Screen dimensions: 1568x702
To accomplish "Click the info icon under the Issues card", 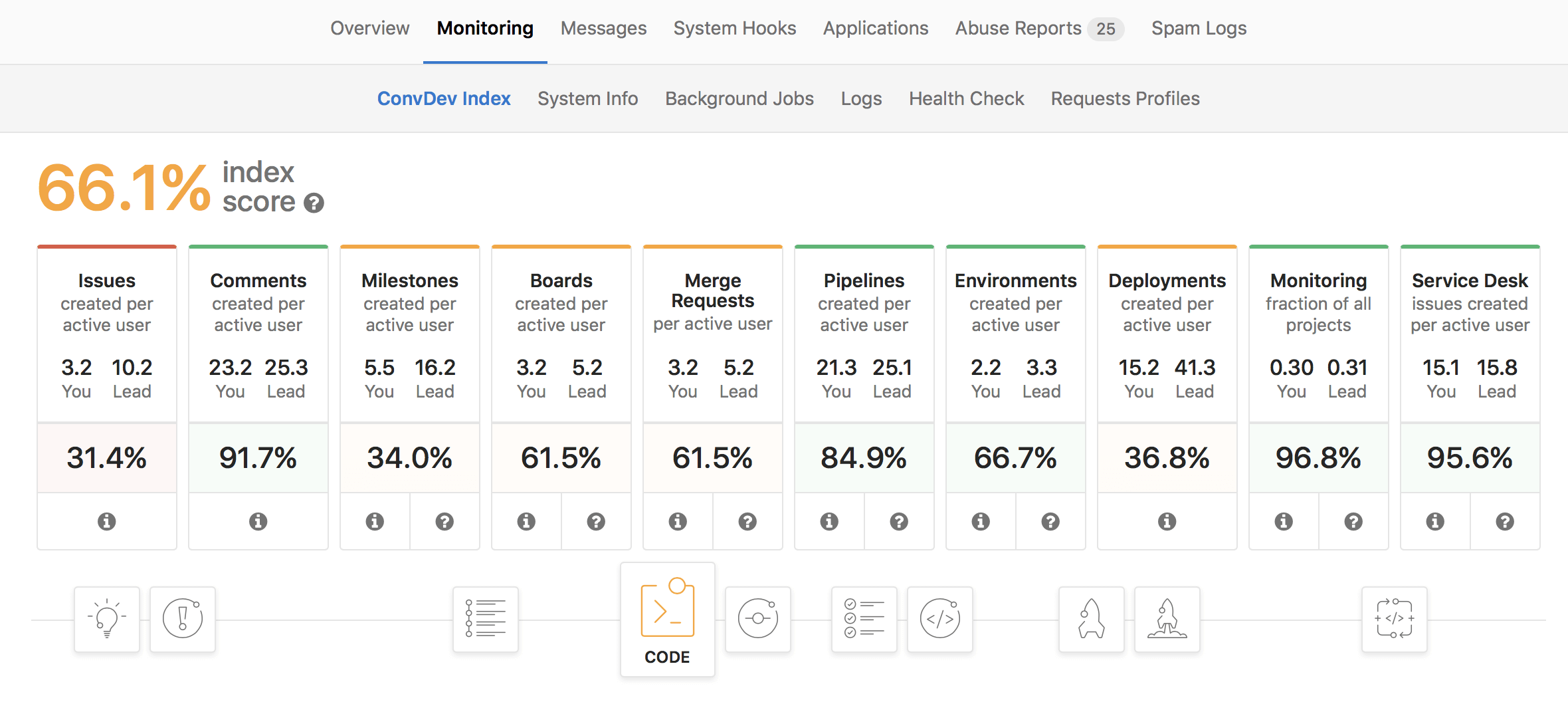I will [106, 521].
